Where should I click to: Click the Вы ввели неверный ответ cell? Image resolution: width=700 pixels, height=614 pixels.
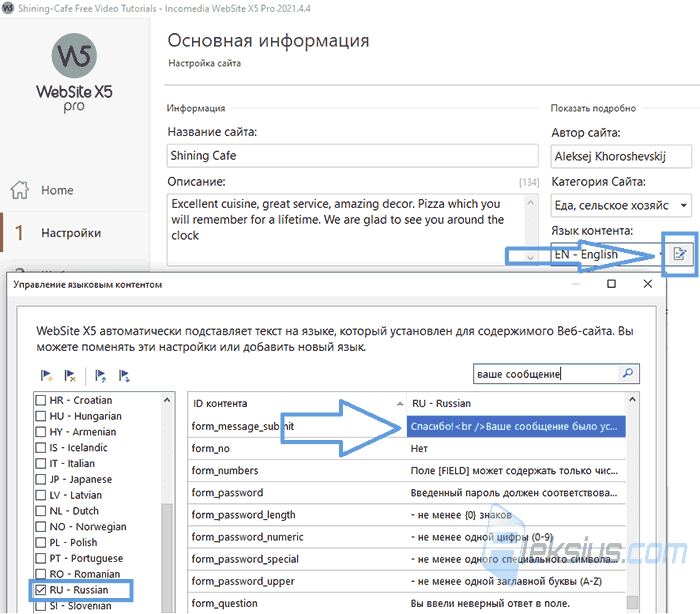coord(516,603)
